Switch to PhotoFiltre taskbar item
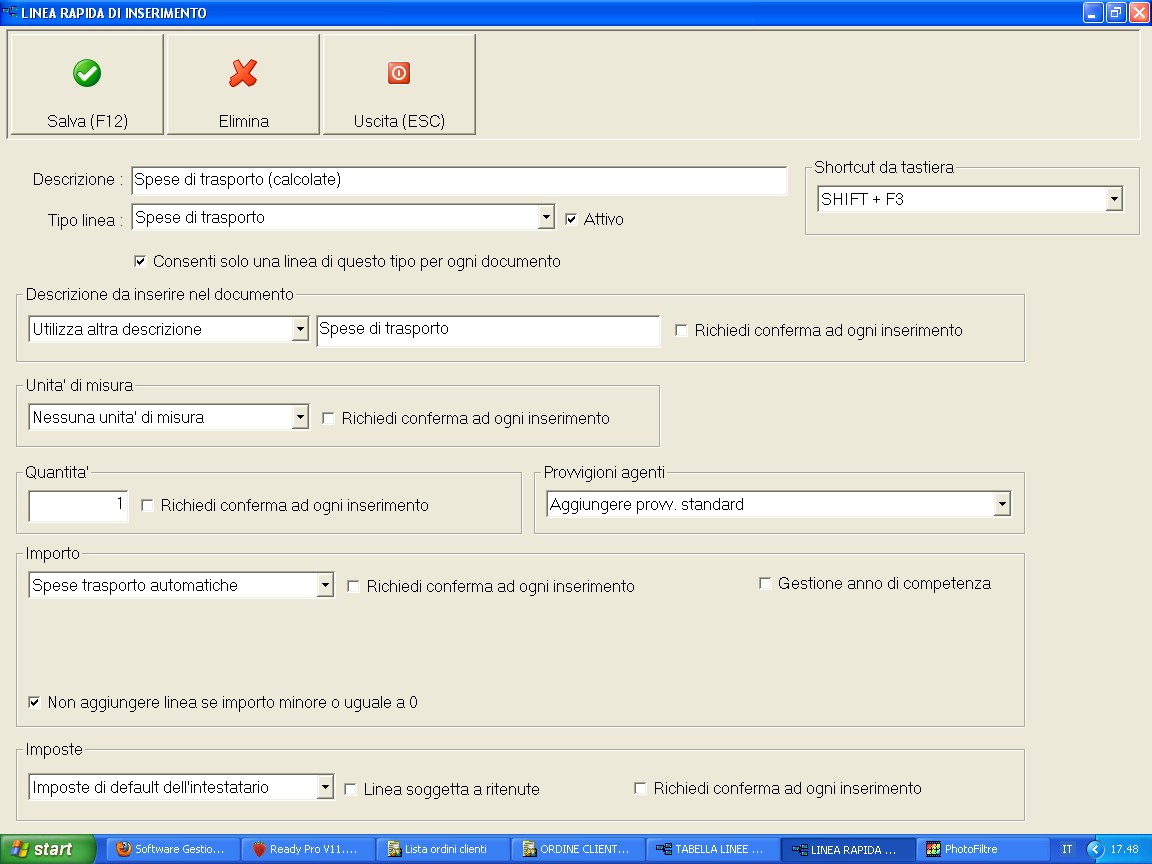The image size is (1152, 864). click(984, 849)
